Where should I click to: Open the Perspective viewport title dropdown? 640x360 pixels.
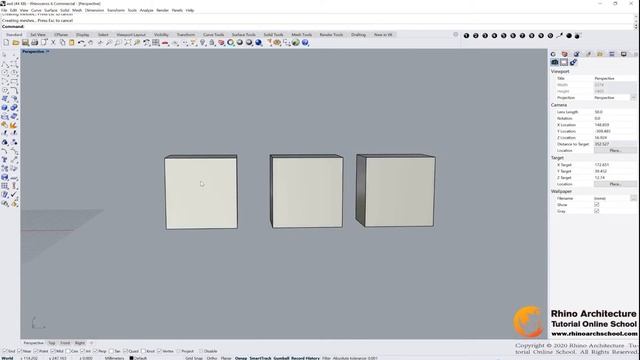(x=47, y=51)
